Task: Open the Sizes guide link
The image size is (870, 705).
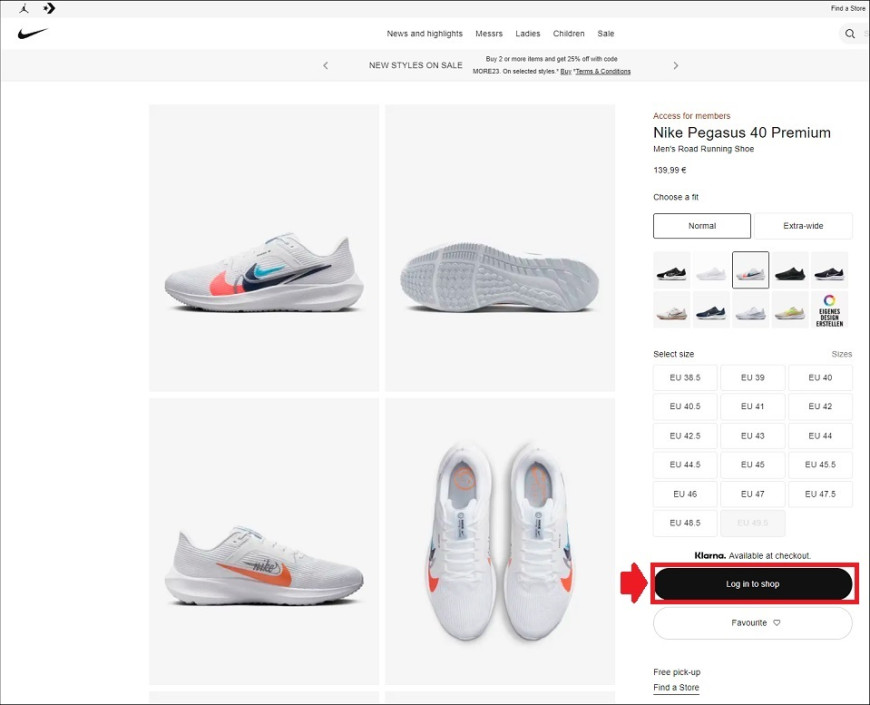Action: point(841,354)
